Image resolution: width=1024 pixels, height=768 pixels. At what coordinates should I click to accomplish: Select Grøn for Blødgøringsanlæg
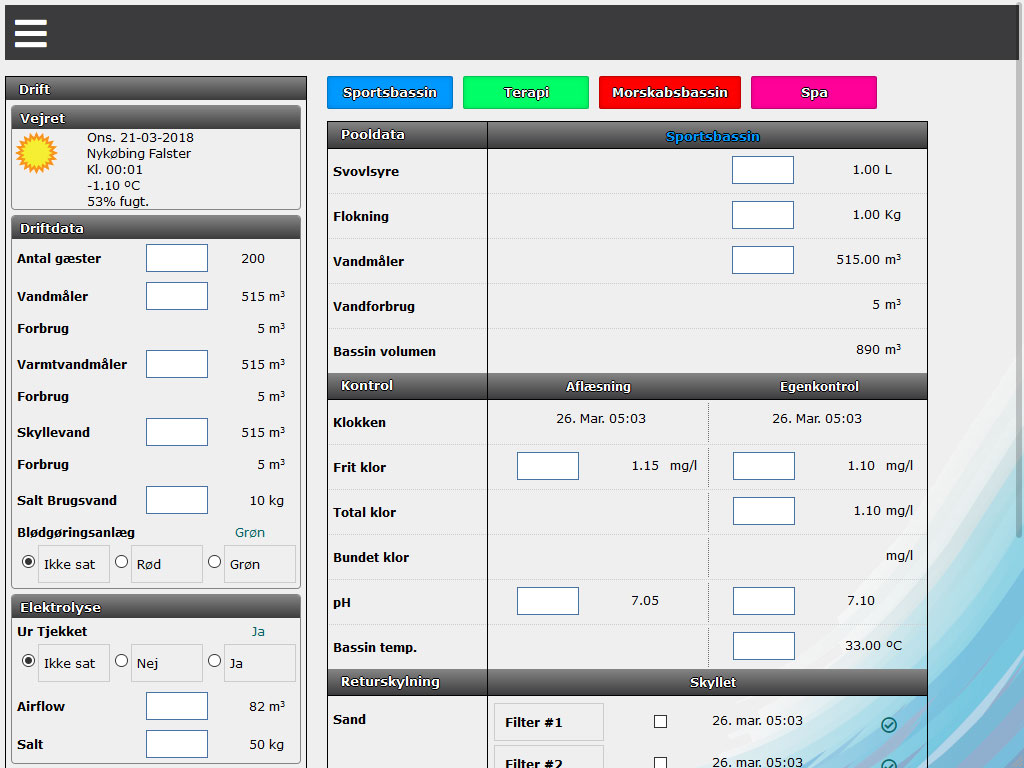click(214, 562)
